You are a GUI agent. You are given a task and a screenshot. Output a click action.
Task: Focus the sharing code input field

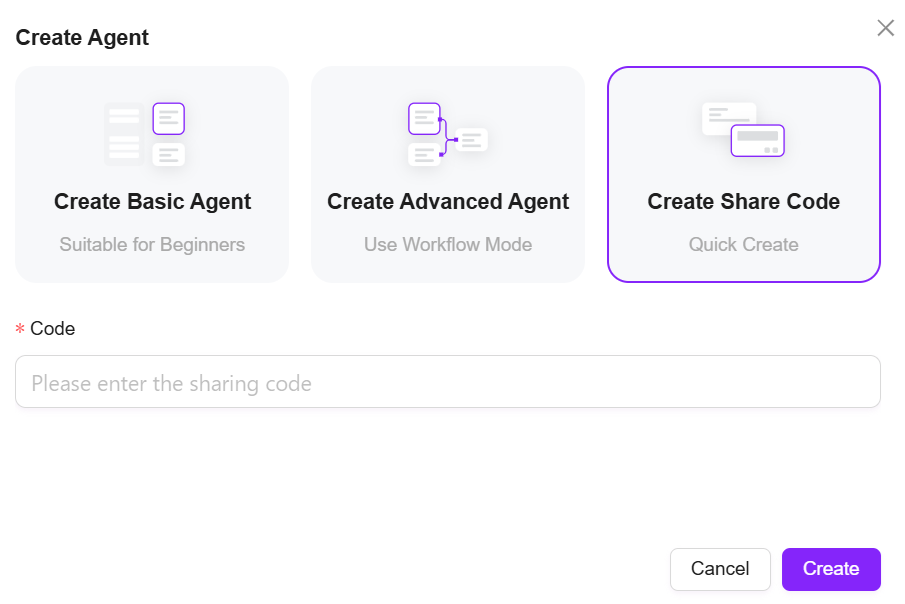(448, 382)
